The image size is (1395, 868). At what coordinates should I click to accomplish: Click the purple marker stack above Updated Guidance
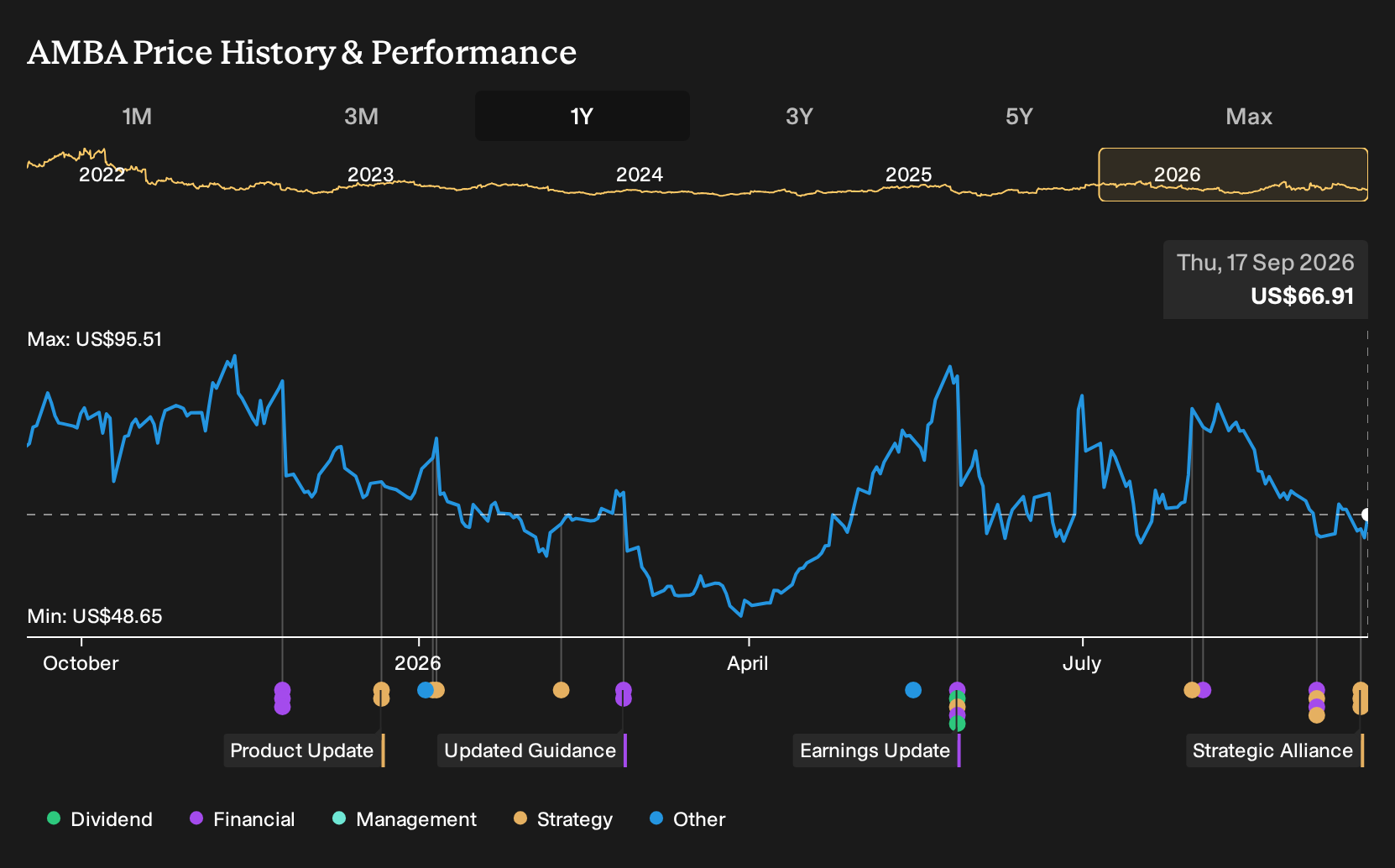click(x=624, y=694)
